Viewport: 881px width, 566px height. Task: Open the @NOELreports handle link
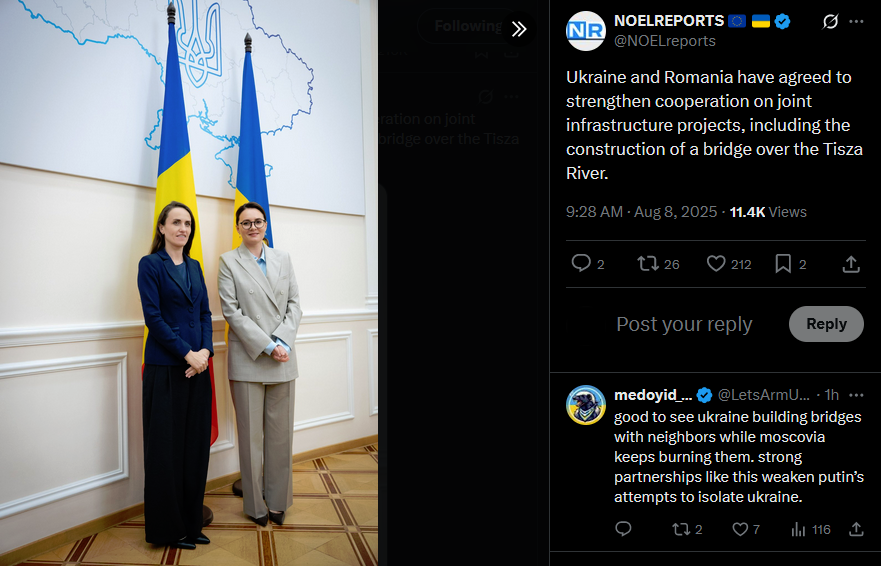(665, 41)
